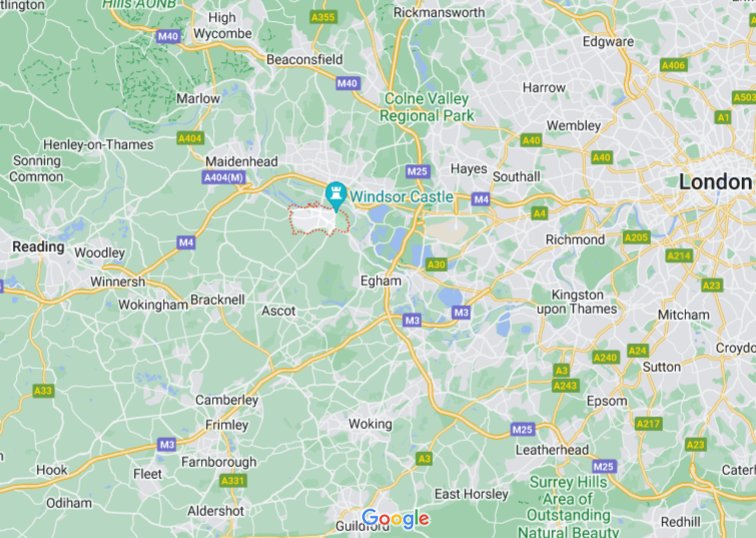Click the A217 road shield
This screenshot has width=756, height=538.
pyautogui.click(x=648, y=424)
